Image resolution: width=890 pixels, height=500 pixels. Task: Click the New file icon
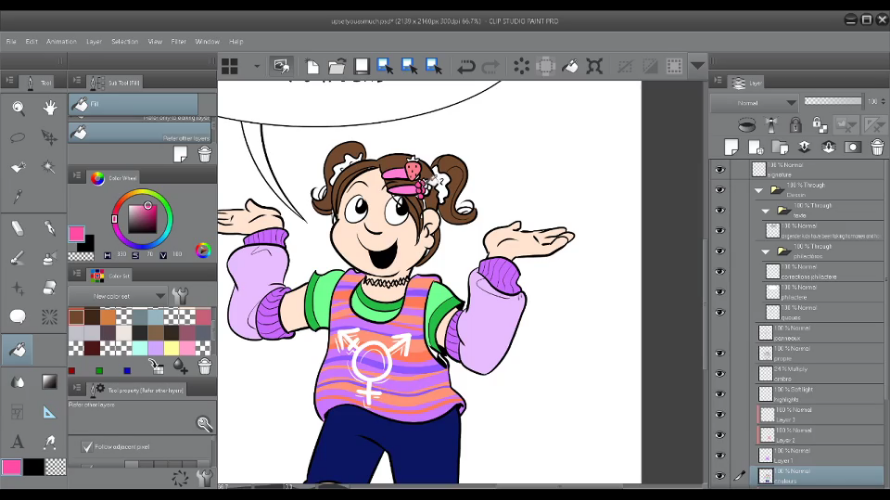click(313, 66)
